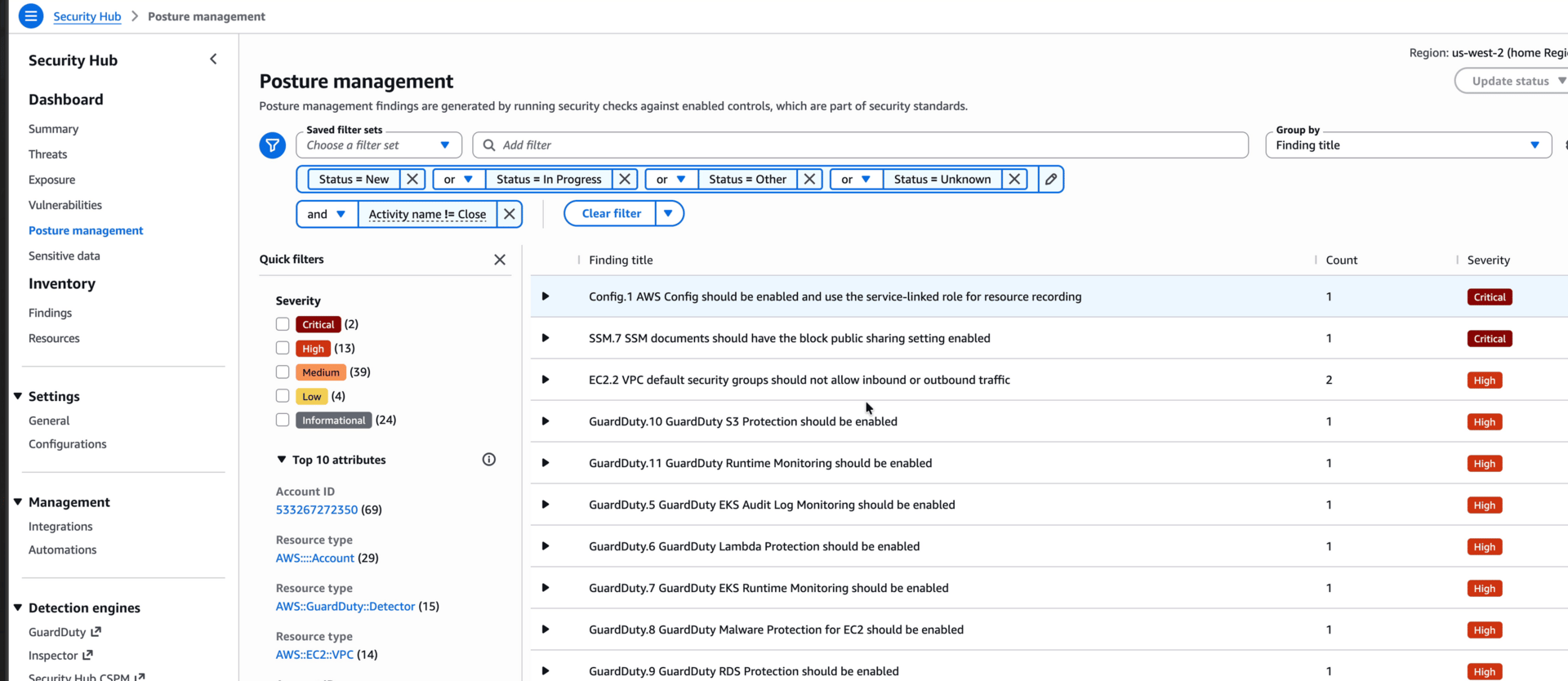Screen dimensions: 1568x681
Task: Select Posture management in the sidebar
Action: [86, 230]
